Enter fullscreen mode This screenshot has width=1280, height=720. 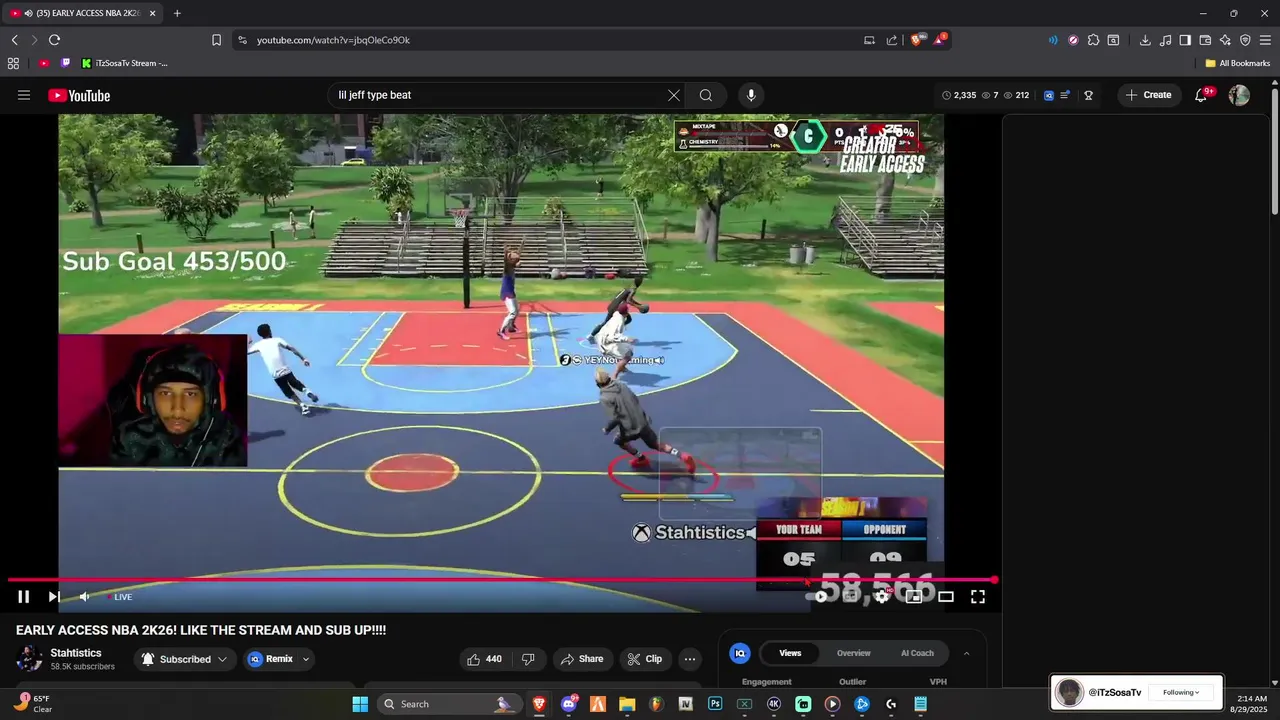click(x=978, y=597)
